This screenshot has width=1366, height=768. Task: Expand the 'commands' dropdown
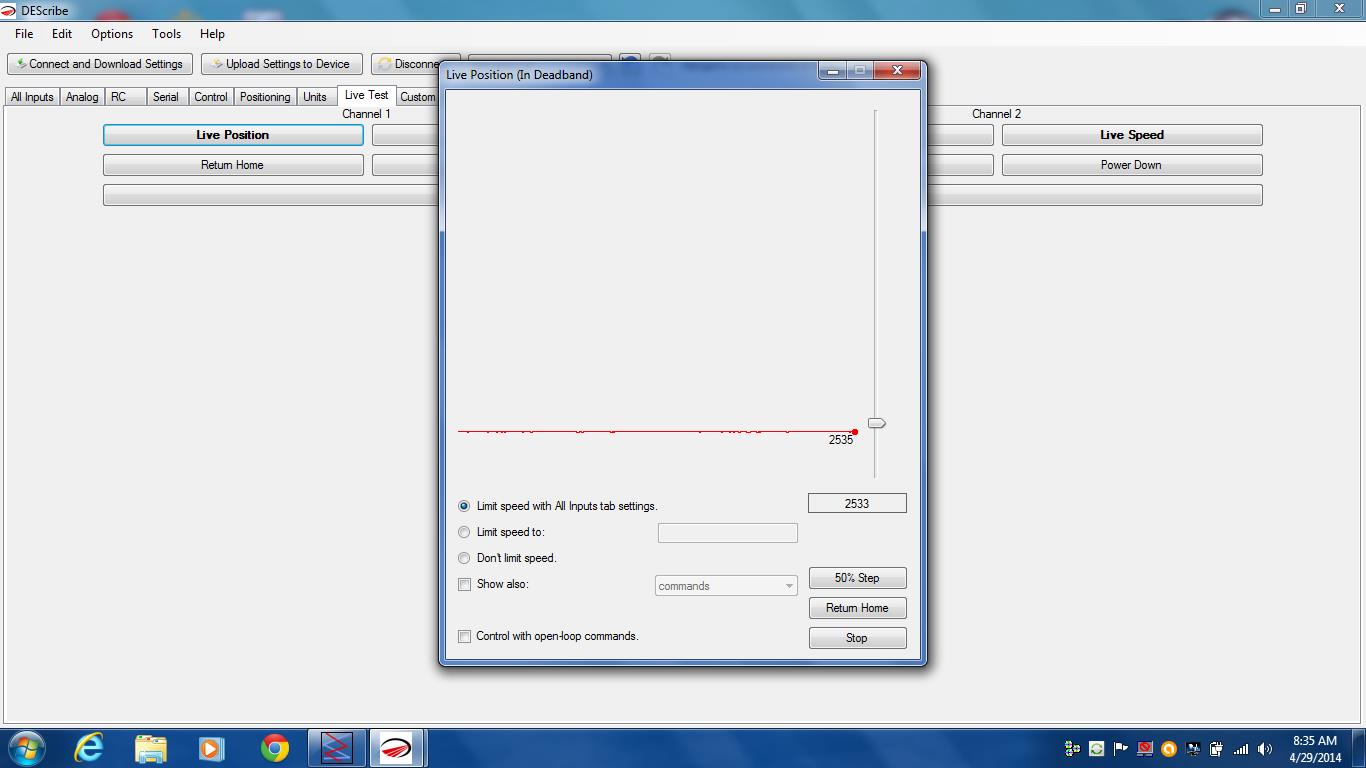click(x=726, y=586)
